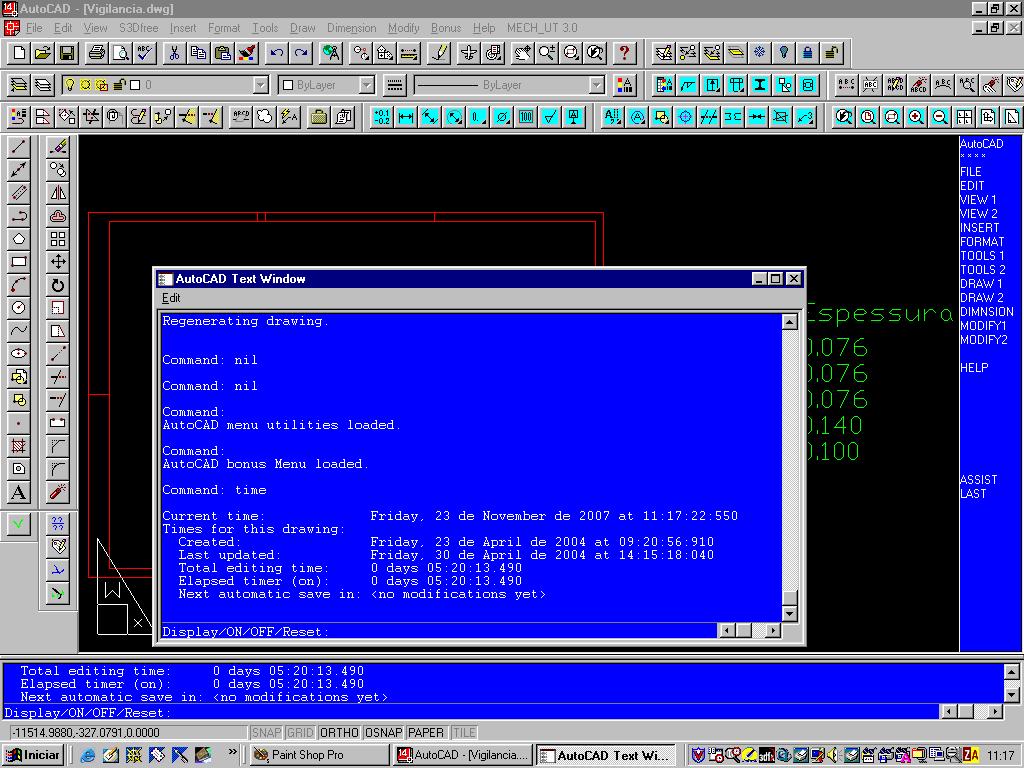This screenshot has width=1024, height=768.
Task: Select the Multiline Text tool (A icon)
Action: coord(19,492)
